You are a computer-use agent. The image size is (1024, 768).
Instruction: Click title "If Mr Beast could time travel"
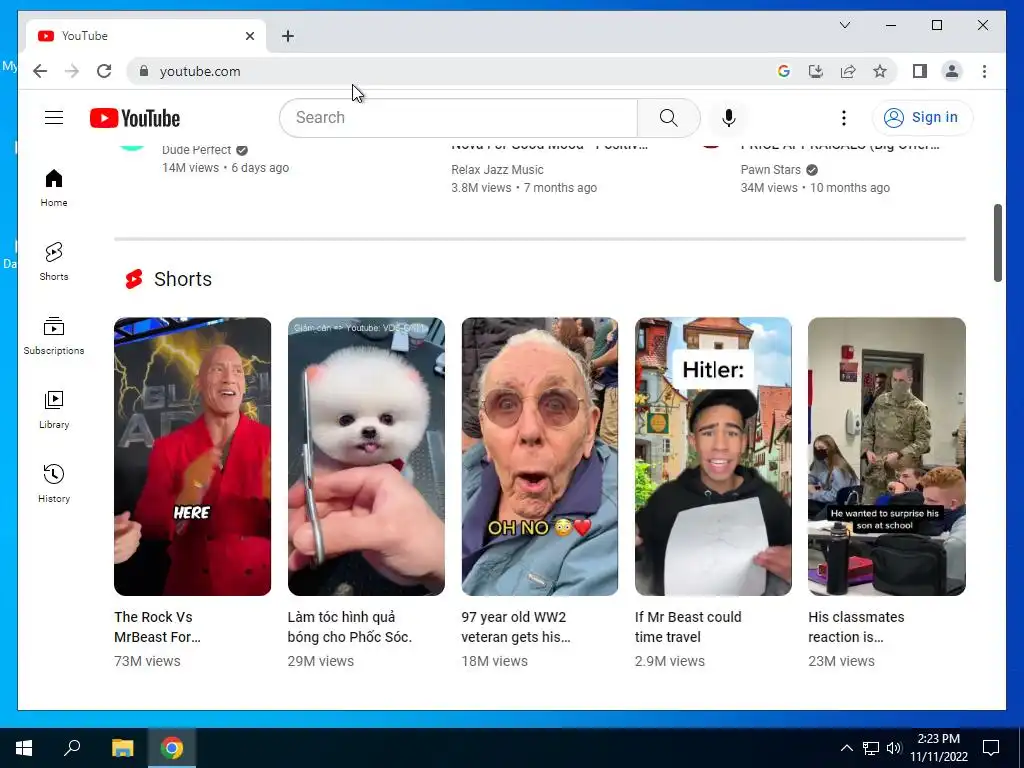(688, 627)
